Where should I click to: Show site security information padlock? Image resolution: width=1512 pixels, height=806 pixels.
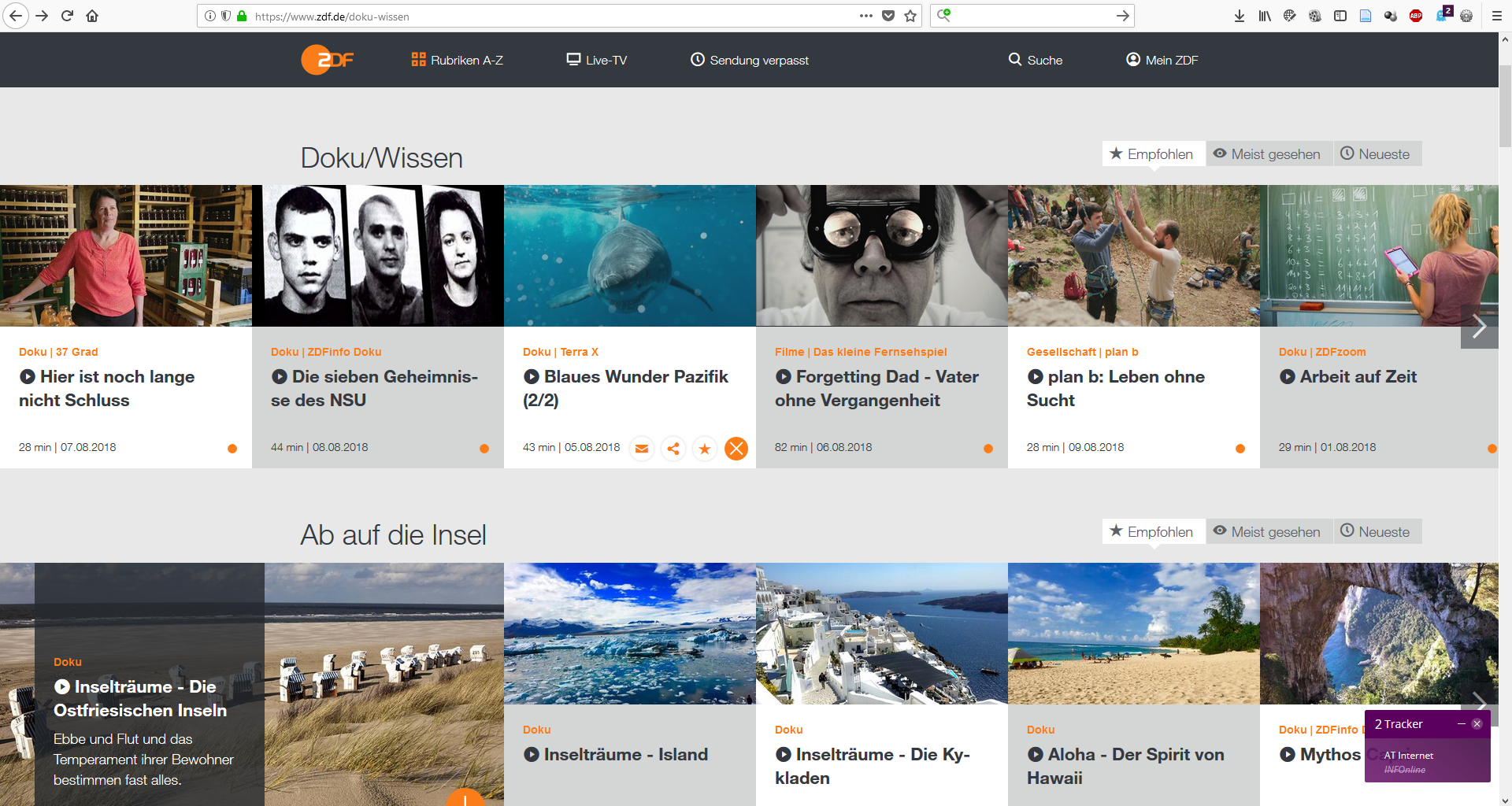(x=242, y=16)
